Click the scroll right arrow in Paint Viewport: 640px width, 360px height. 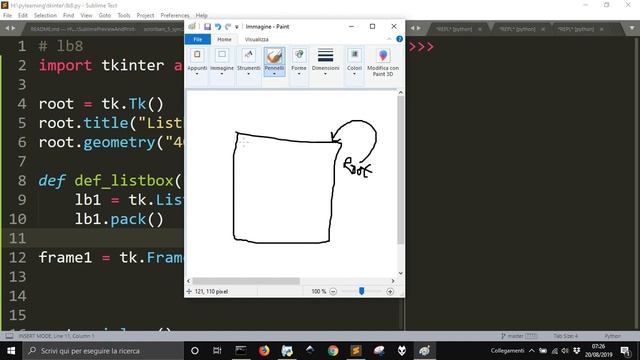tap(393, 281)
